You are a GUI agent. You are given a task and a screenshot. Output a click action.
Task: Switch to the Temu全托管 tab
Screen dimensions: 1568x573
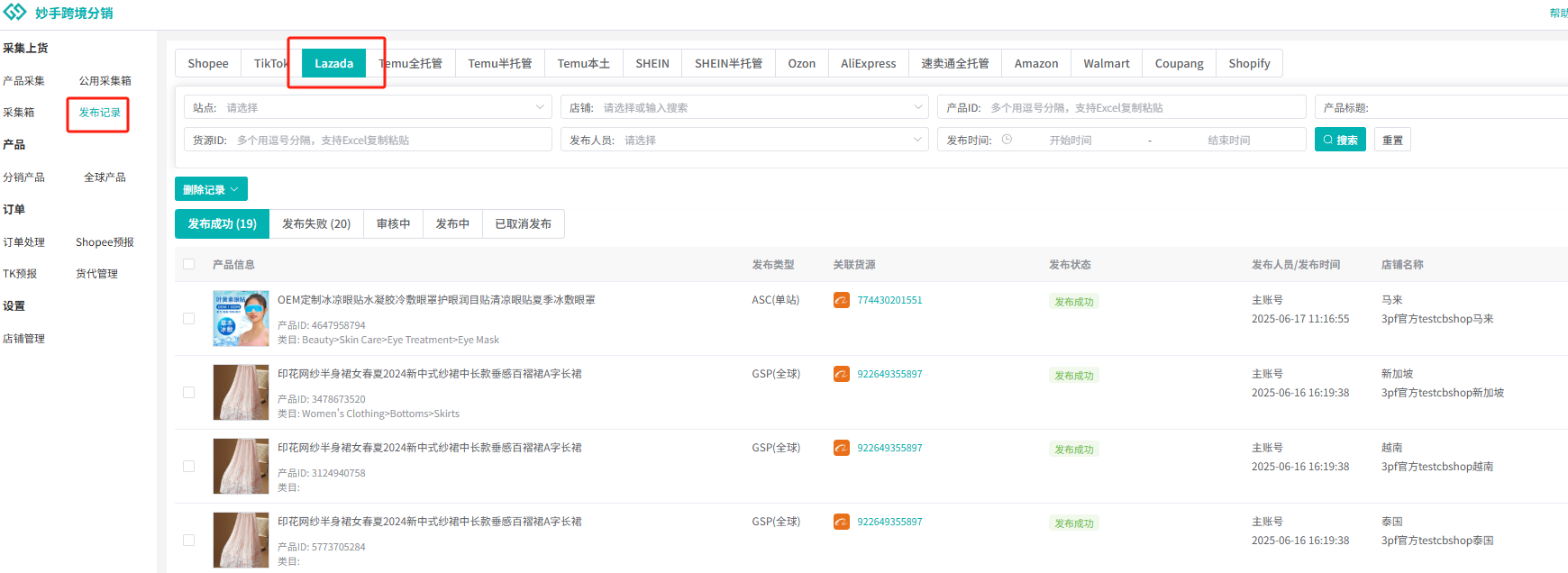click(411, 63)
